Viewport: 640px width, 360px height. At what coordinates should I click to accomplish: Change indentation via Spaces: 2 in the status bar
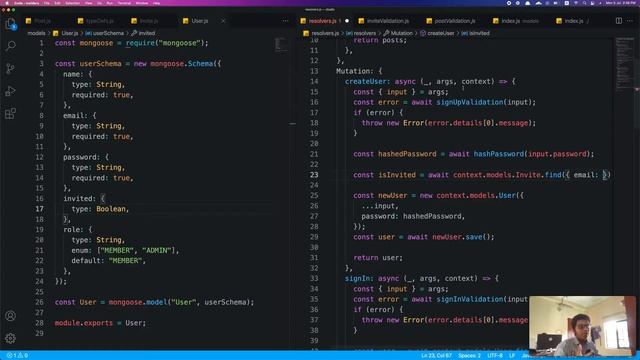[x=469, y=356]
